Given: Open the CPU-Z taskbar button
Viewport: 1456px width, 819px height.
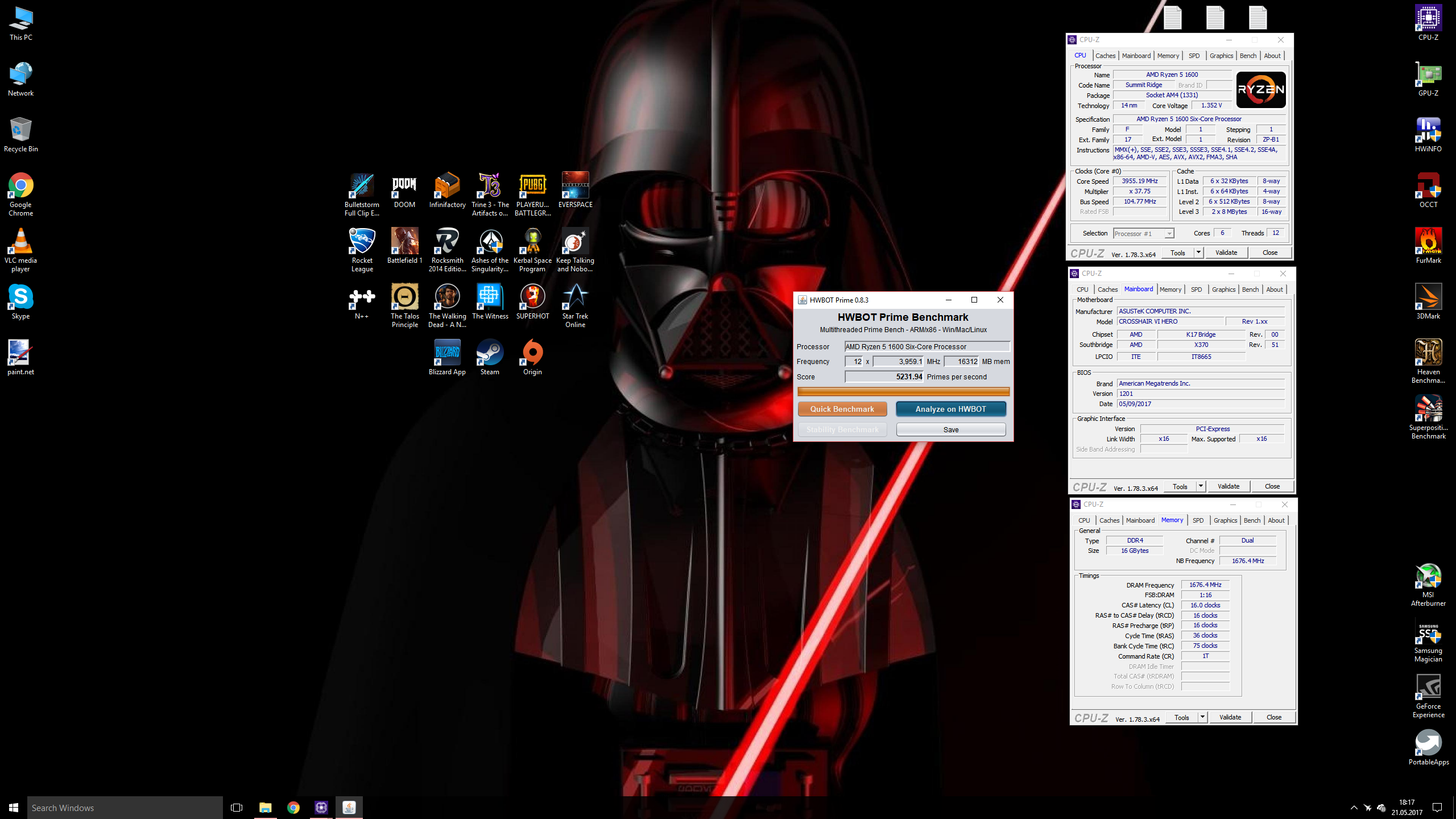Looking at the screenshot, I should tap(321, 808).
